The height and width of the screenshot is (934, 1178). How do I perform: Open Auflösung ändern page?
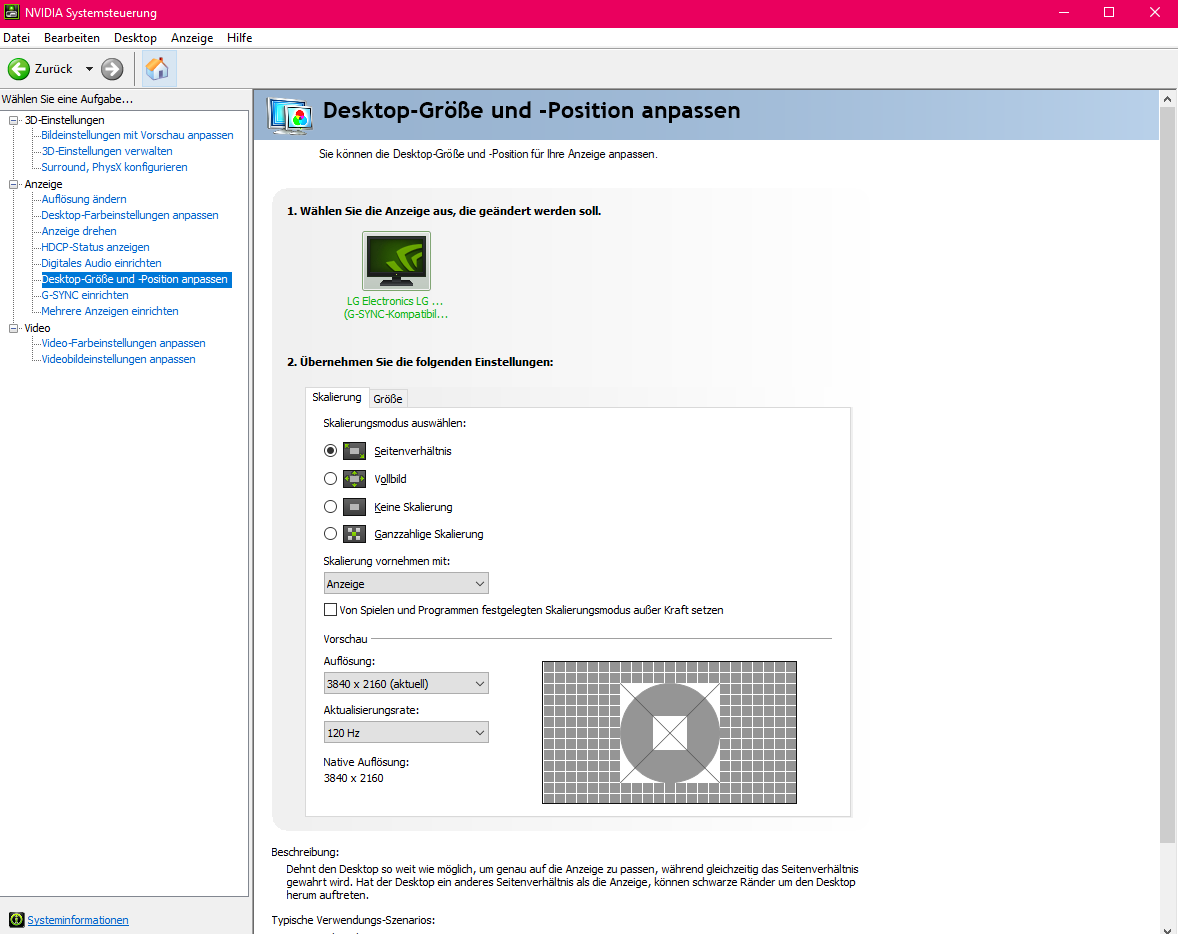[83, 199]
